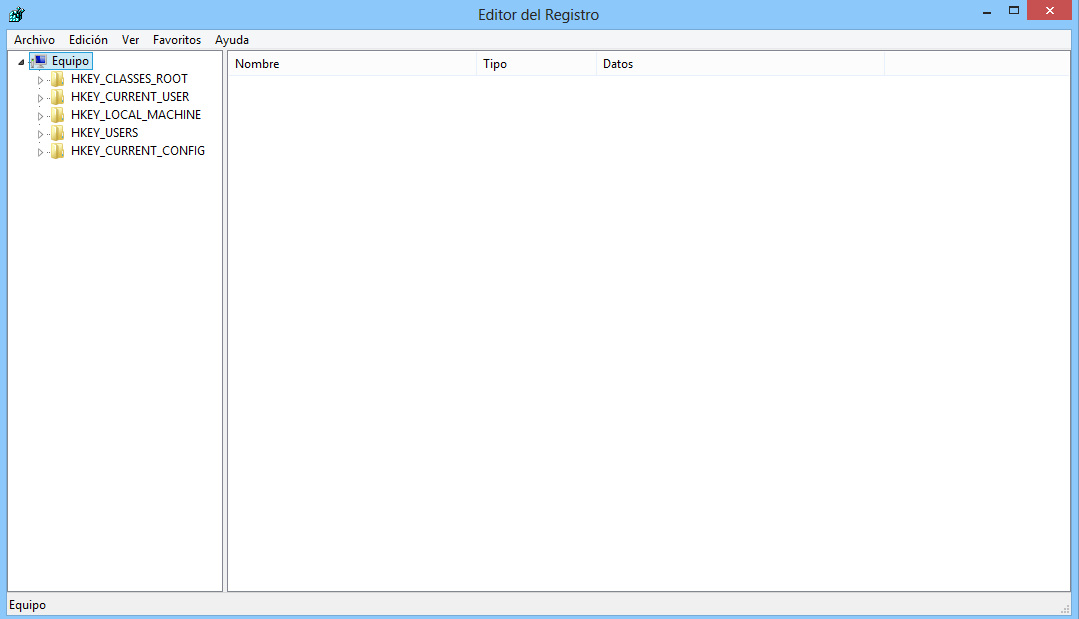Open the Archivo menu
The image size is (1079, 619).
34,40
